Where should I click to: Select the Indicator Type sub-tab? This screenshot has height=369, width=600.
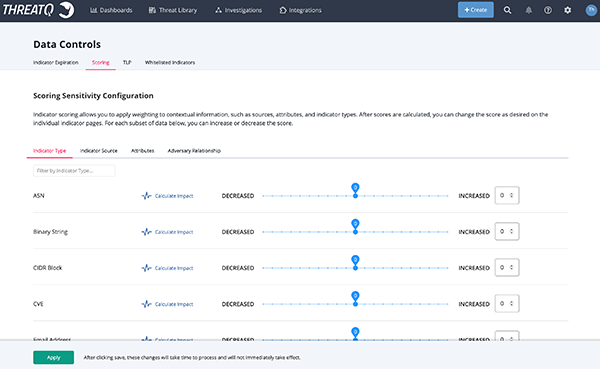click(49, 151)
